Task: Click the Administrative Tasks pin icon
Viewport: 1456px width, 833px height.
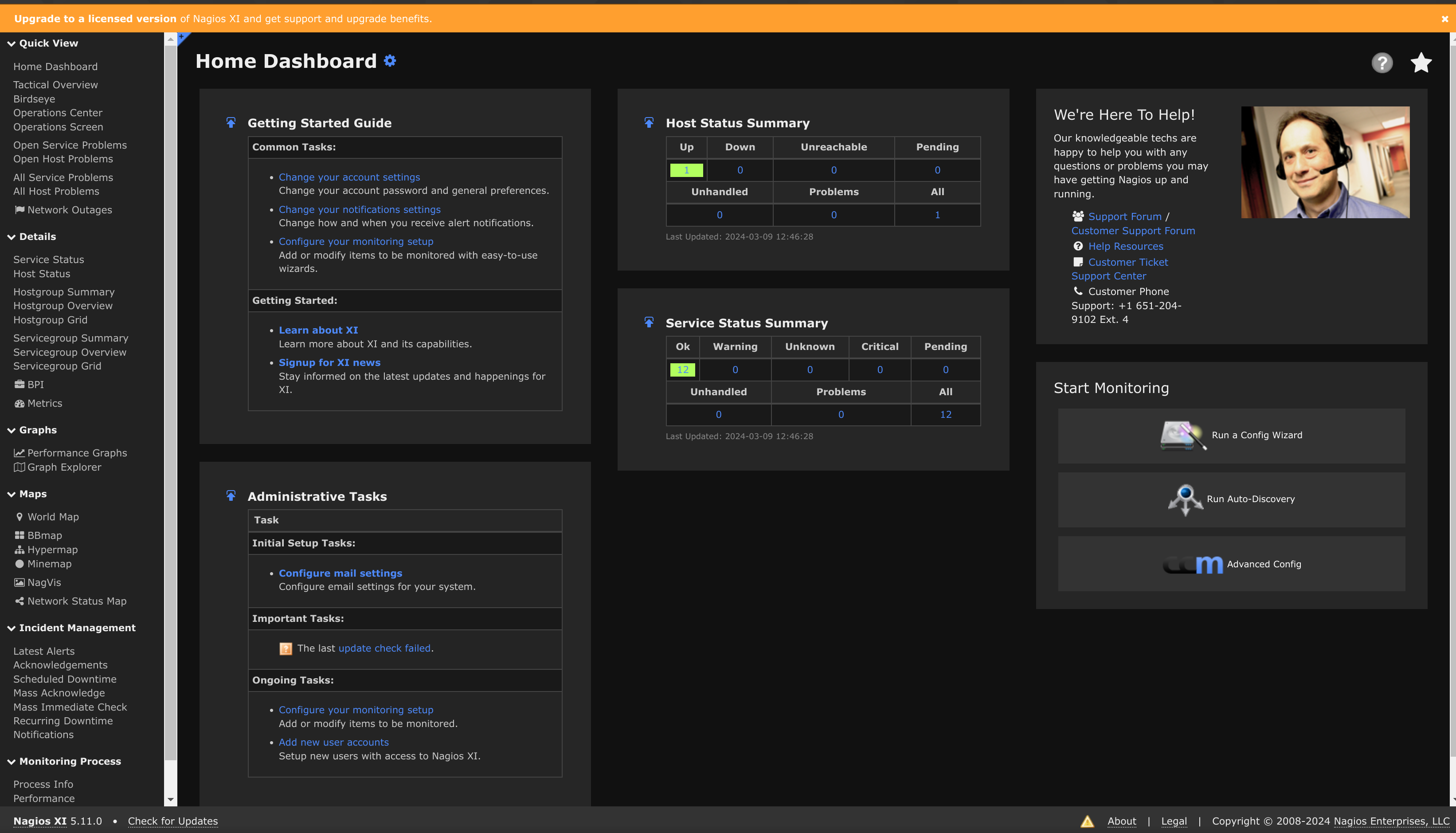Action: point(231,495)
